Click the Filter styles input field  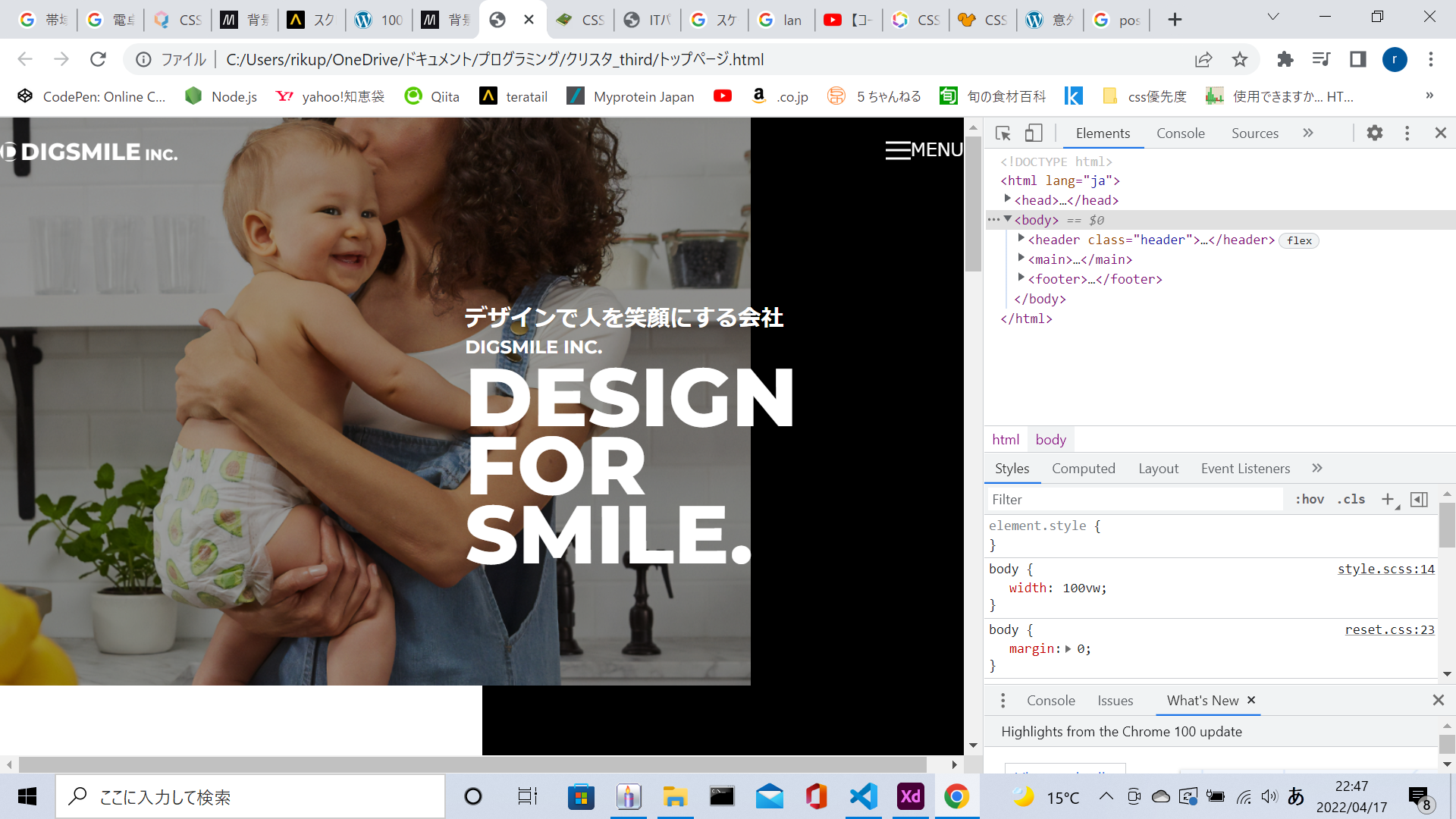point(1134,499)
